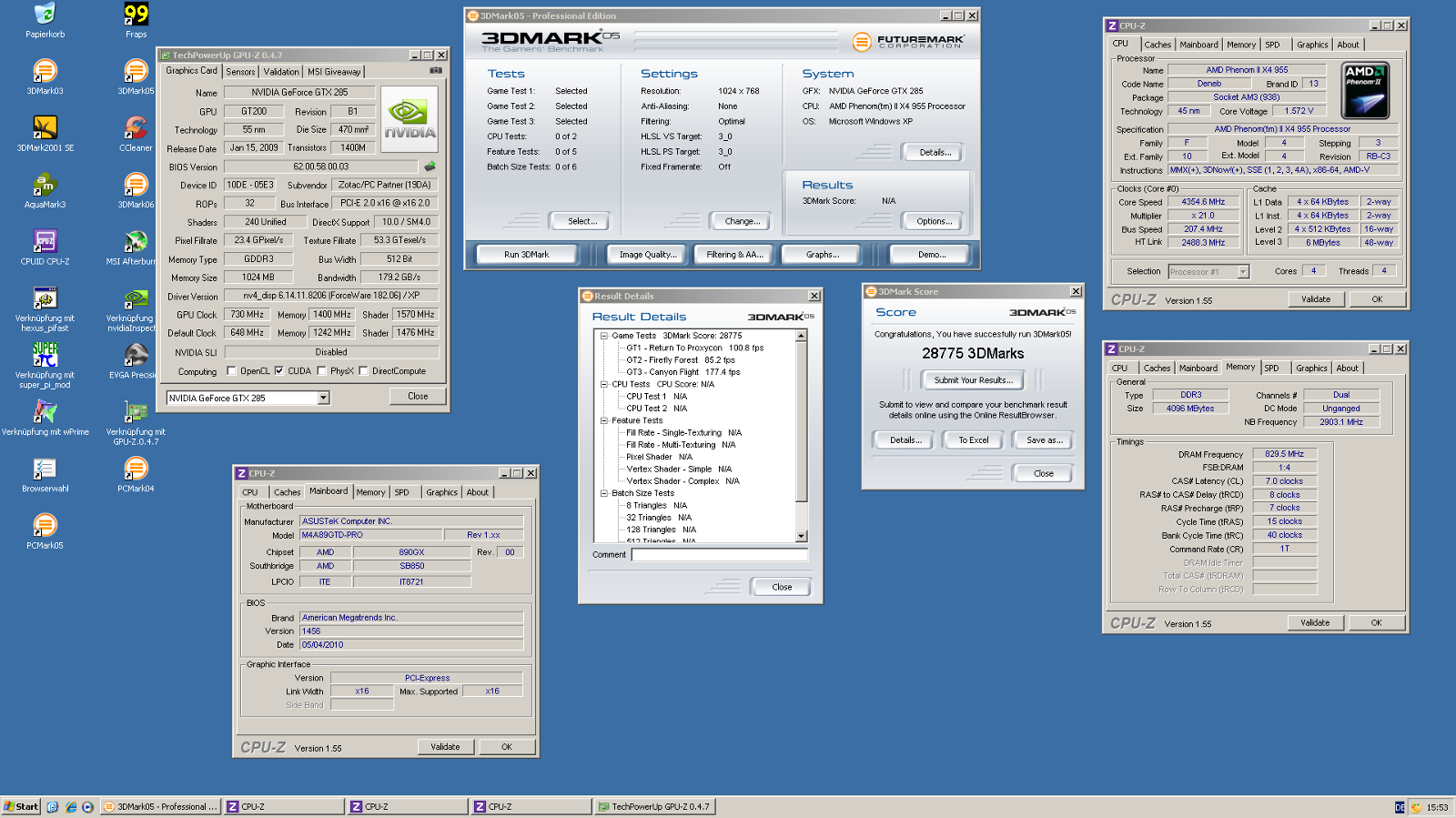The width and height of the screenshot is (1456, 818).
Task: Click the NVIDIA logo in GPU-Z
Action: 409,119
